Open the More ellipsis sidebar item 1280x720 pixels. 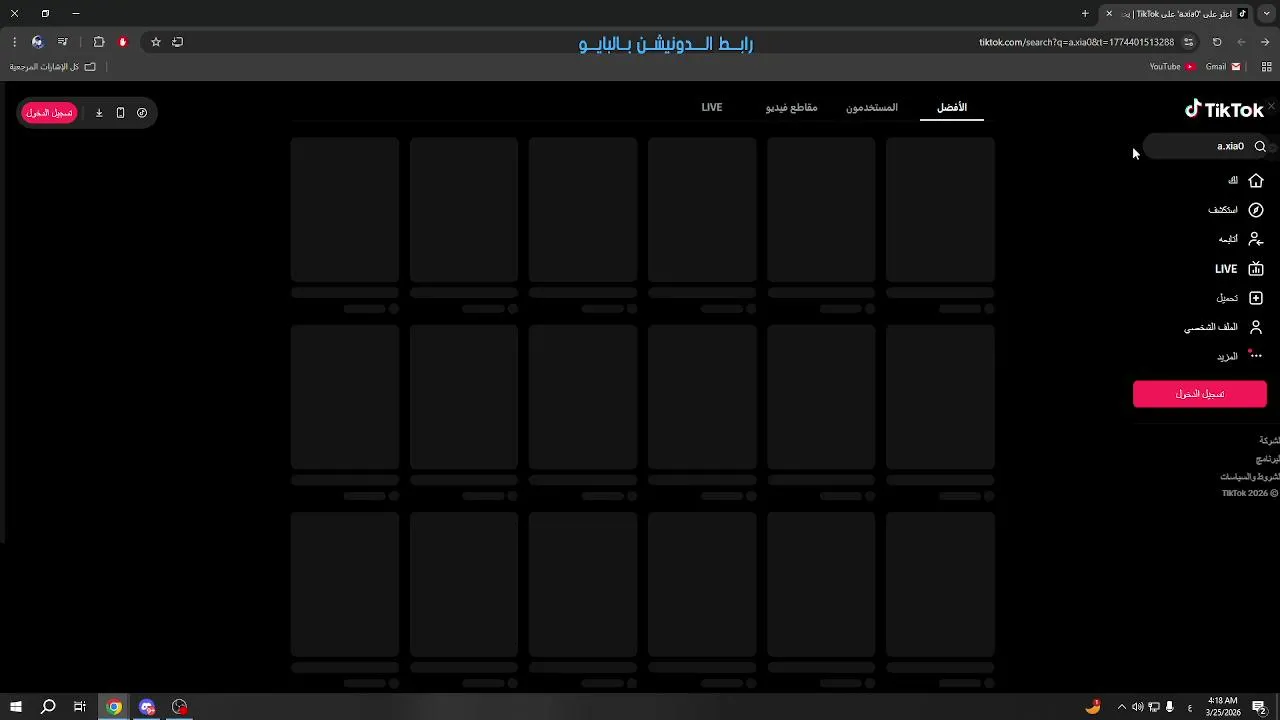click(1240, 356)
